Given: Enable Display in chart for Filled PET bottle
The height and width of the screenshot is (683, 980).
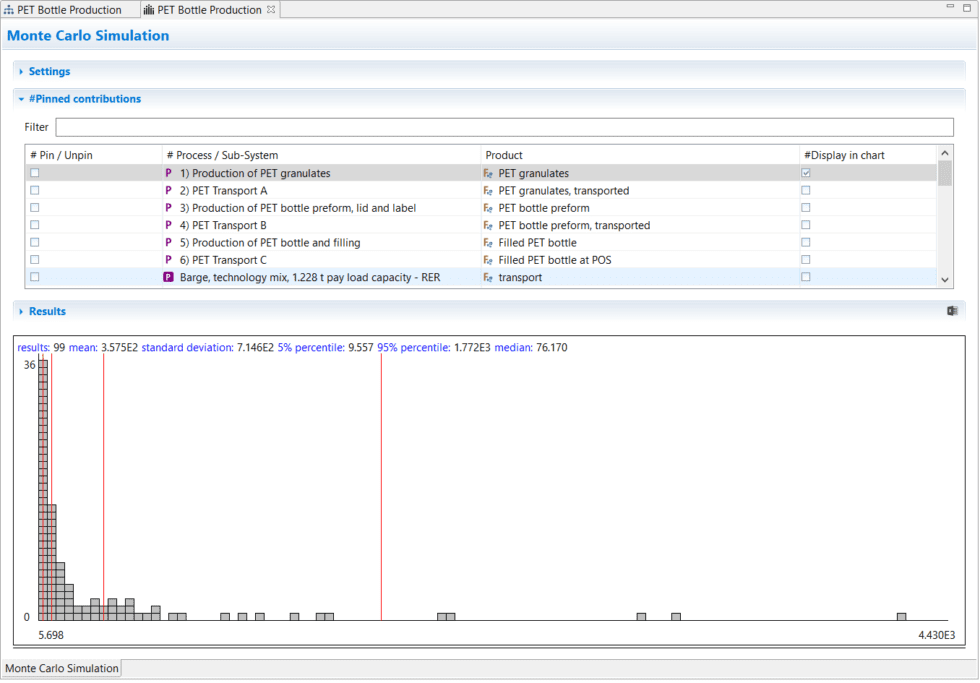Looking at the screenshot, I should (x=806, y=243).
